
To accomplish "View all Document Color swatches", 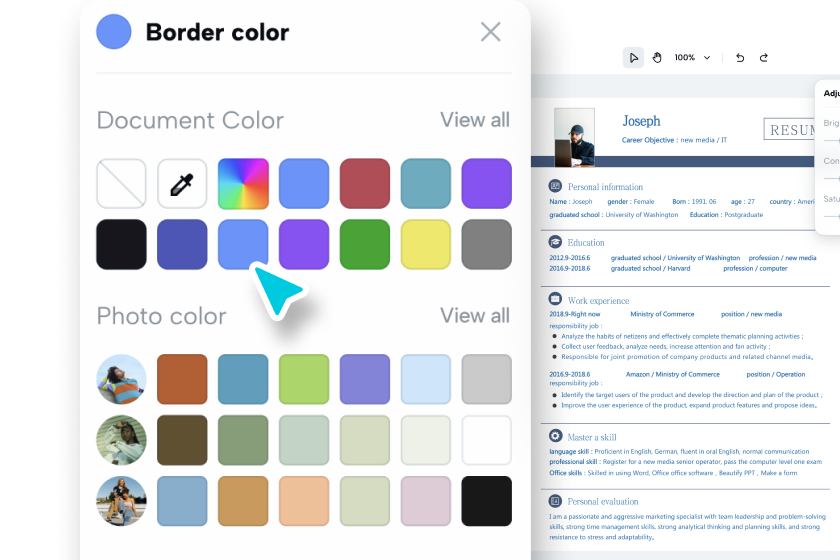I will 475,120.
